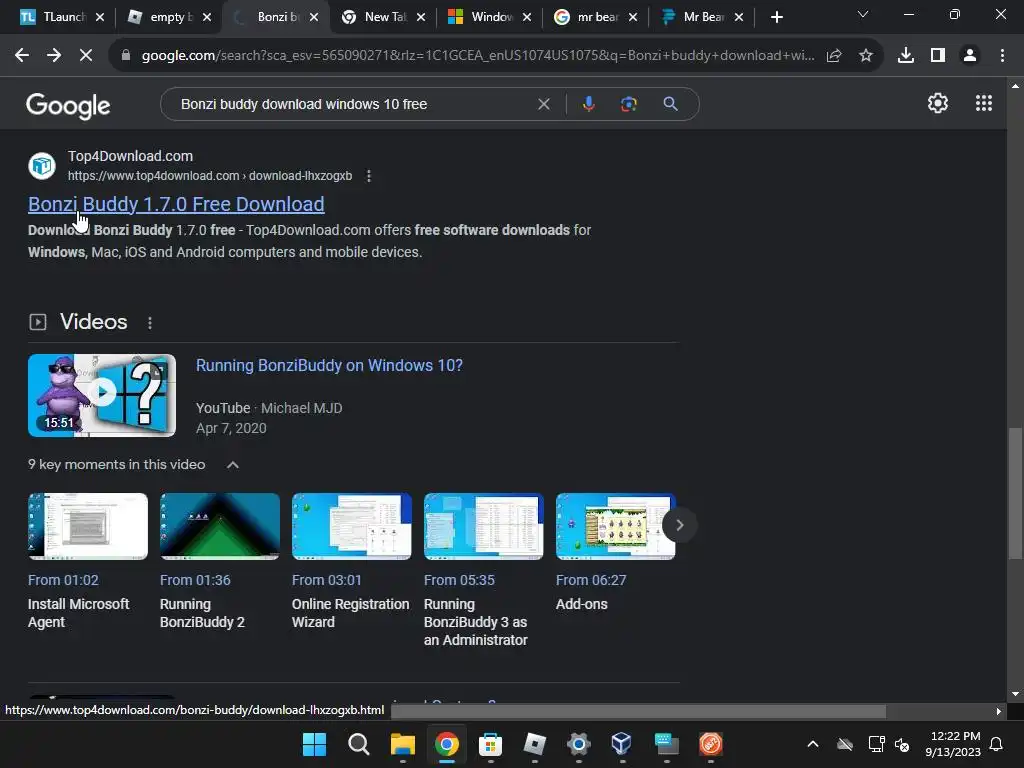Open more options for Top4Download result
The image size is (1024, 768).
click(x=369, y=176)
